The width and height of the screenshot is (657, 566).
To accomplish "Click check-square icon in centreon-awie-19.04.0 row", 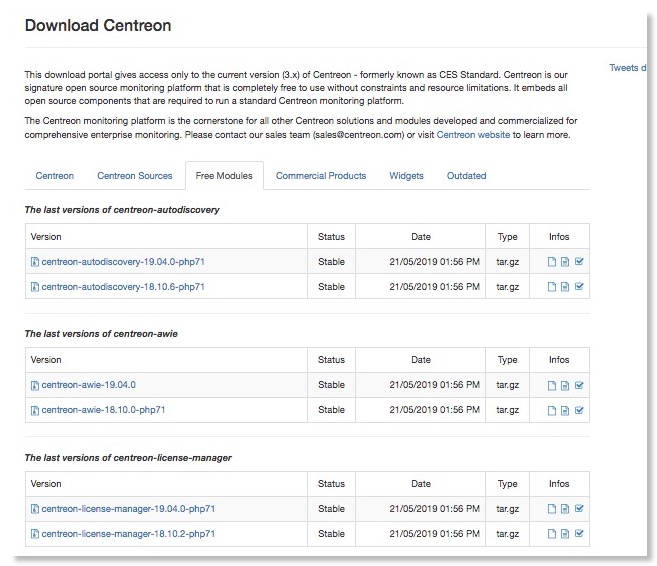I will tap(579, 385).
